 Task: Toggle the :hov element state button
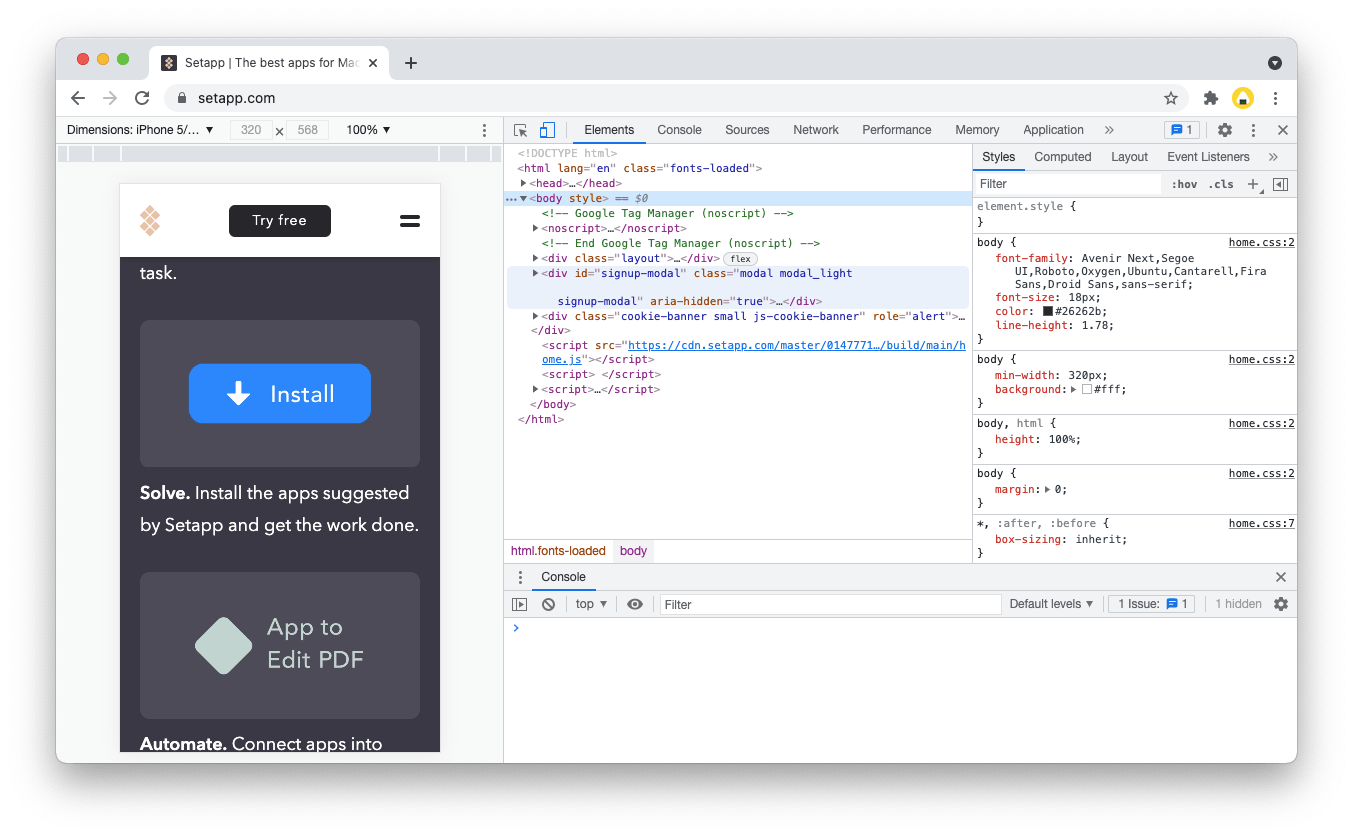[1185, 184]
